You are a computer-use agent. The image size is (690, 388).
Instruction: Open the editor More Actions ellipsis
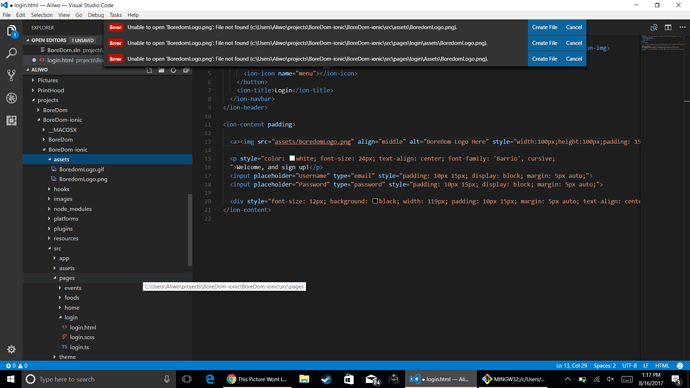682,27
